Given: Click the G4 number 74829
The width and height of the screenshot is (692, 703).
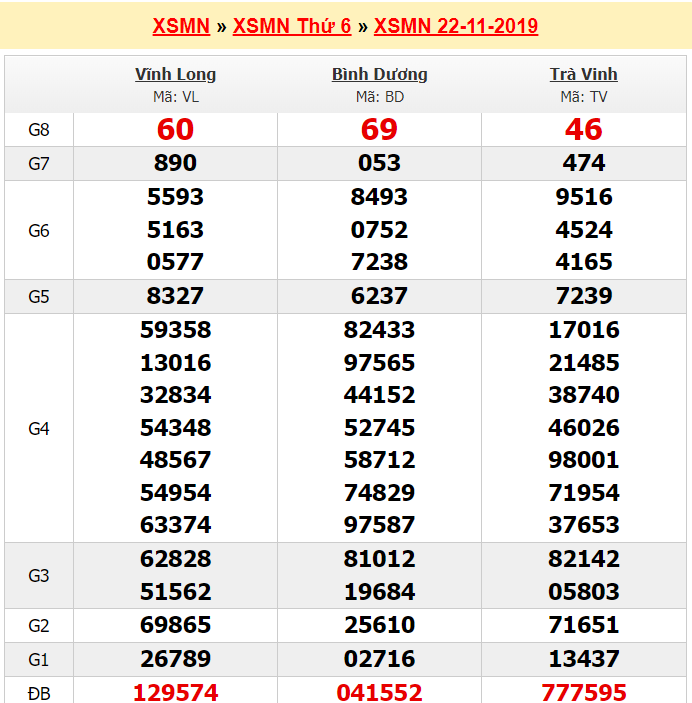Looking at the screenshot, I should click(379, 493).
